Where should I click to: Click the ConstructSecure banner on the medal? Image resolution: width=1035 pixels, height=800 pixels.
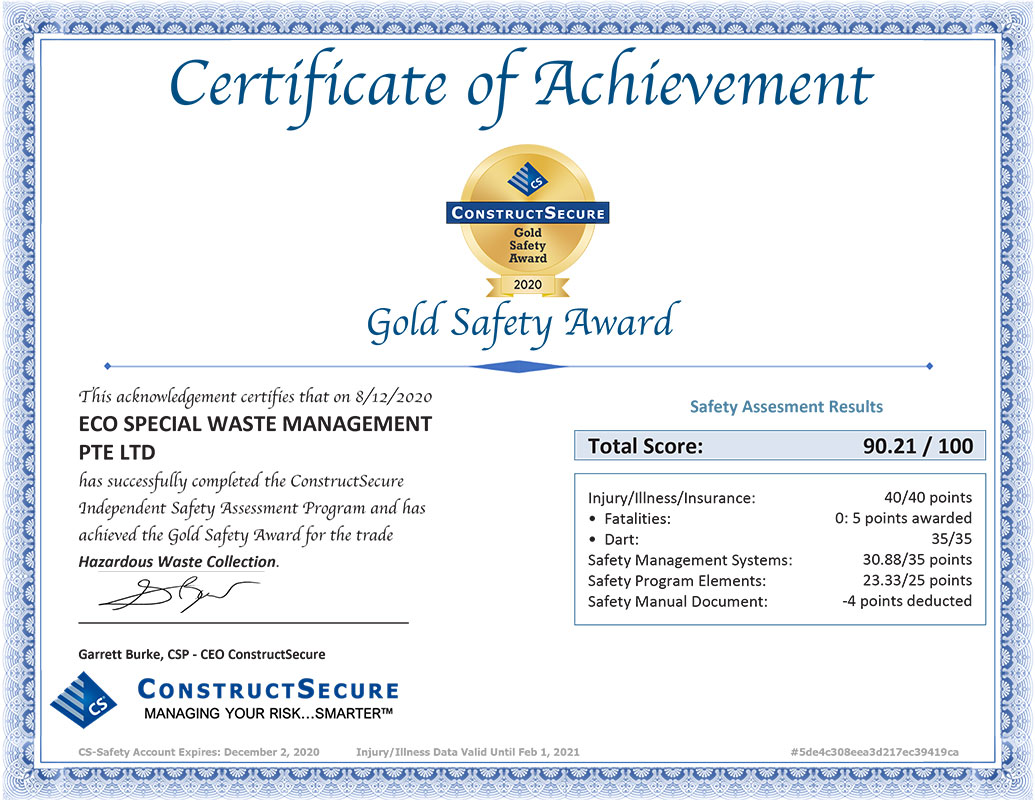click(527, 213)
